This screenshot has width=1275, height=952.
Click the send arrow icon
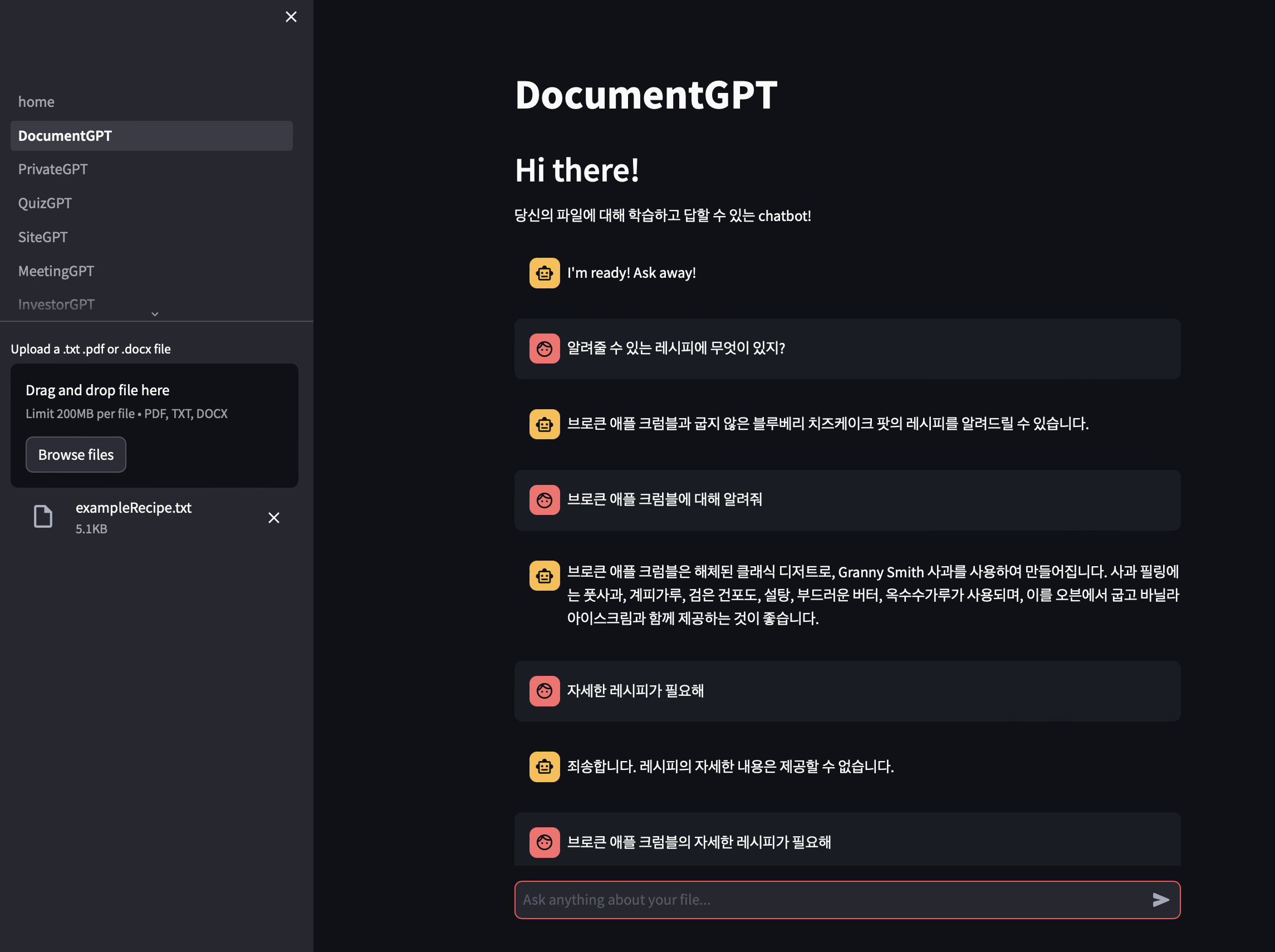(1160, 900)
